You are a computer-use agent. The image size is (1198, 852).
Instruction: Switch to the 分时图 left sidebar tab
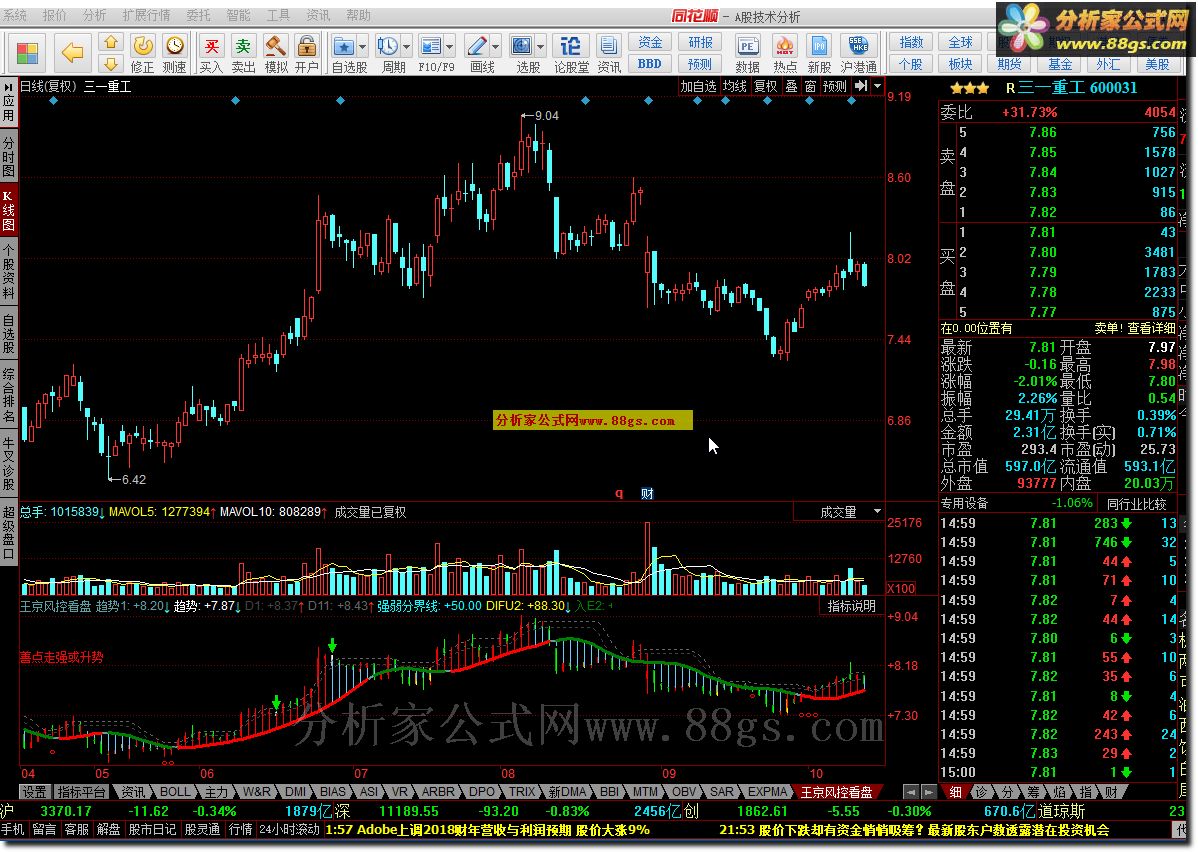point(8,157)
